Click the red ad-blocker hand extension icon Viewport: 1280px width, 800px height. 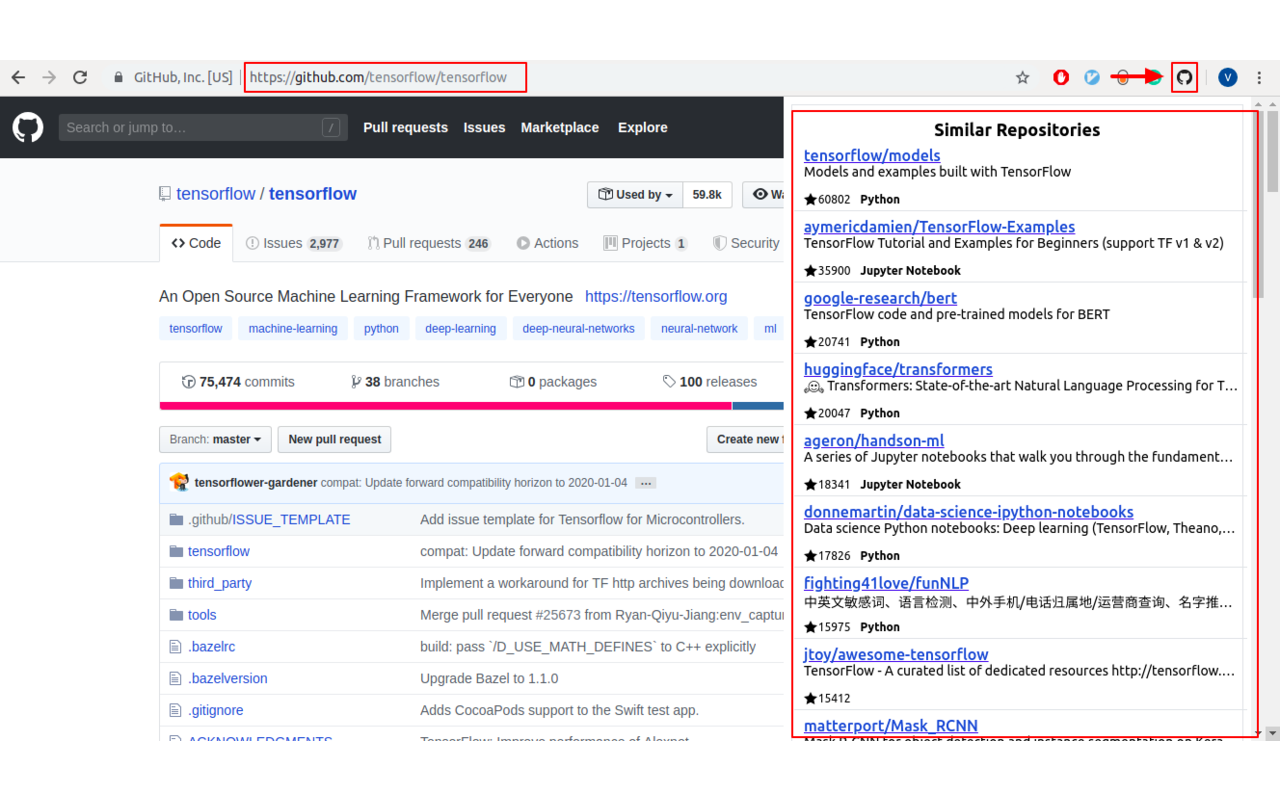click(1061, 77)
